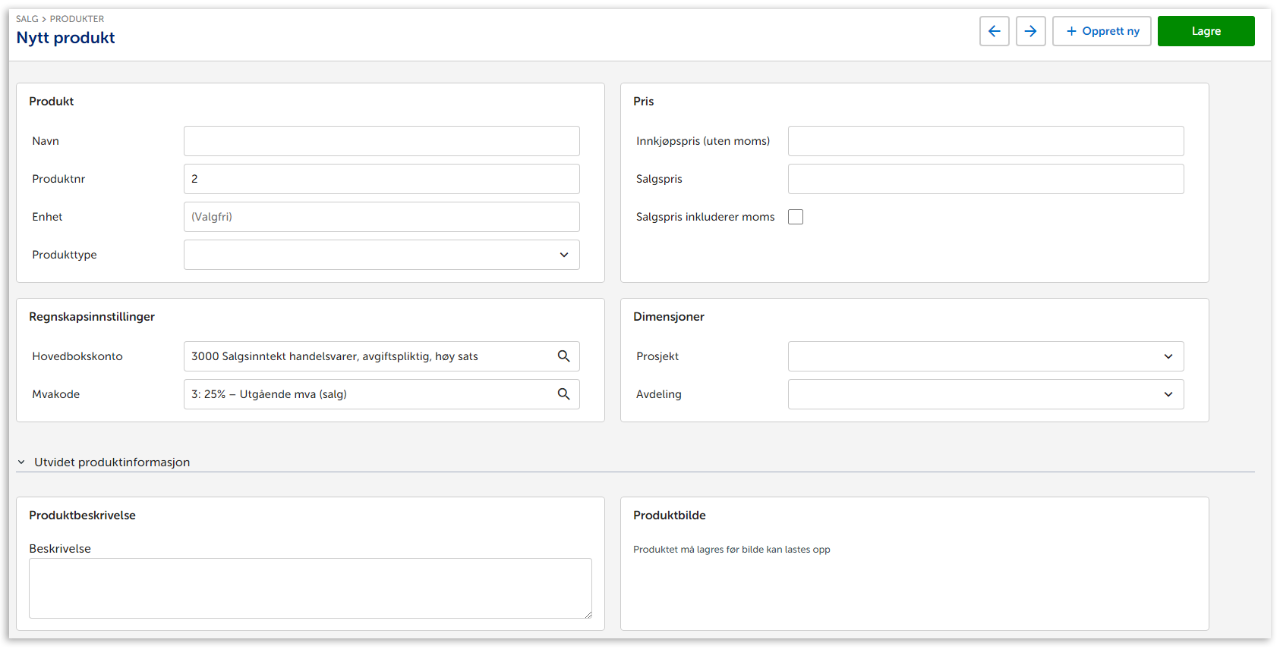
Task: Collapse Utvidet produktinformasjon section
Action: pos(21,462)
